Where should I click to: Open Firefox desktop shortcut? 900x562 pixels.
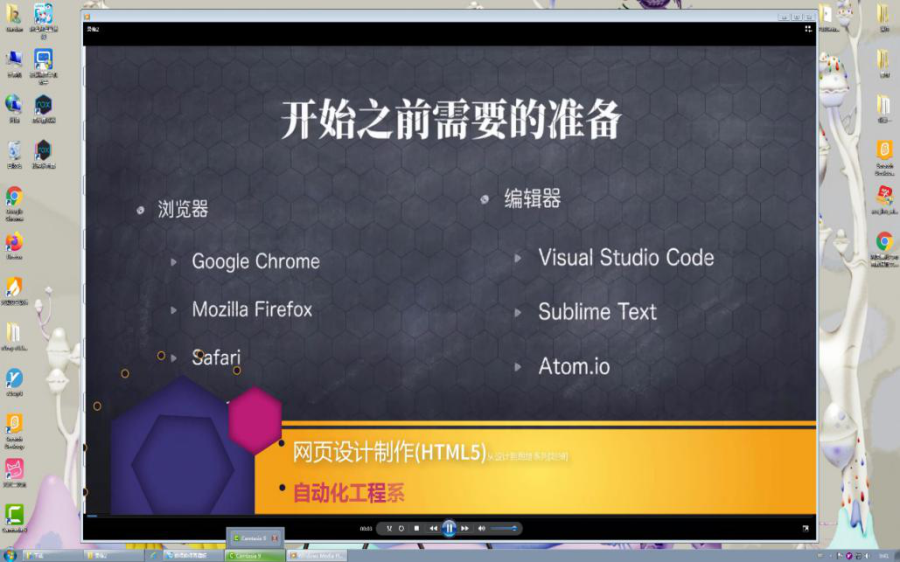click(x=14, y=244)
